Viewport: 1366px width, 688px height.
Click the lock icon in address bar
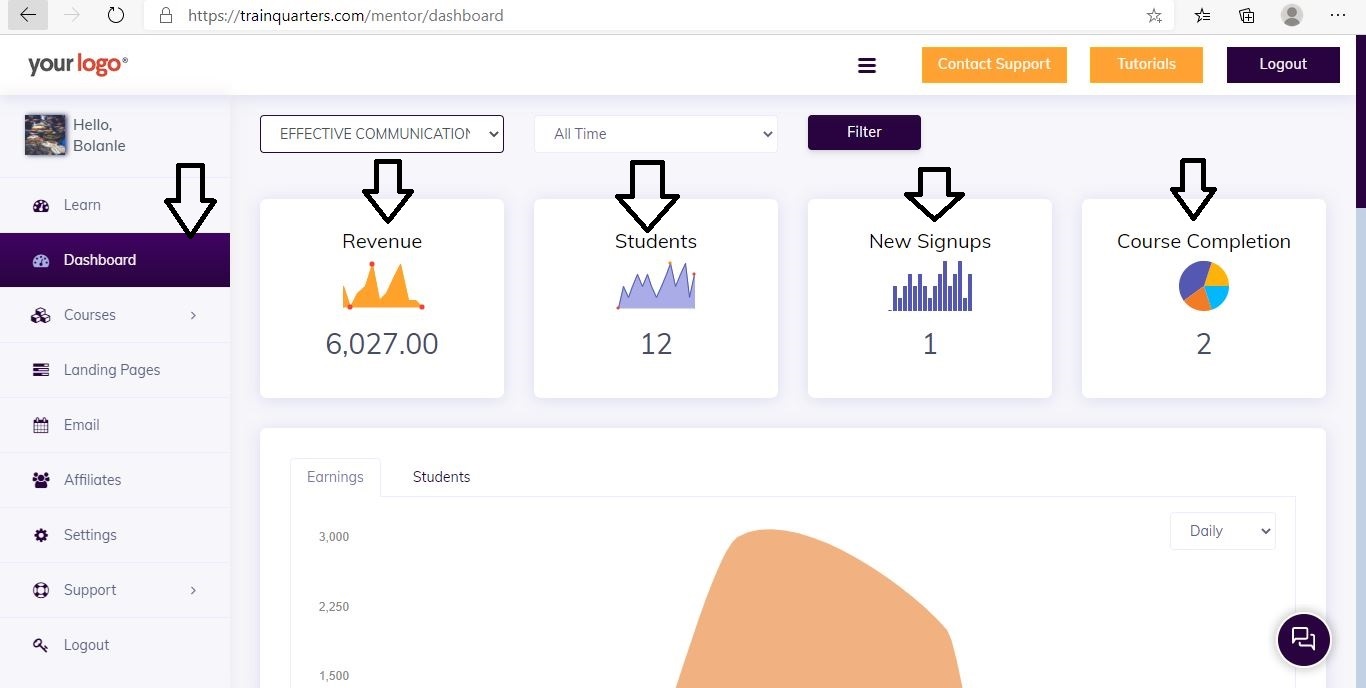point(167,16)
